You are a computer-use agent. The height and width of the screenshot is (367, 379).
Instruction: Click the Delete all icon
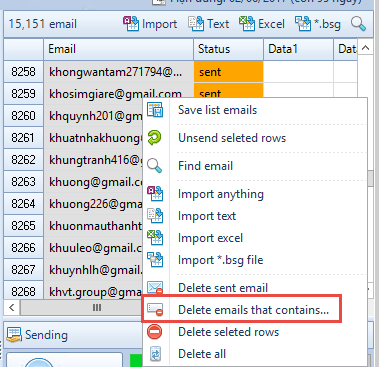pos(155,354)
